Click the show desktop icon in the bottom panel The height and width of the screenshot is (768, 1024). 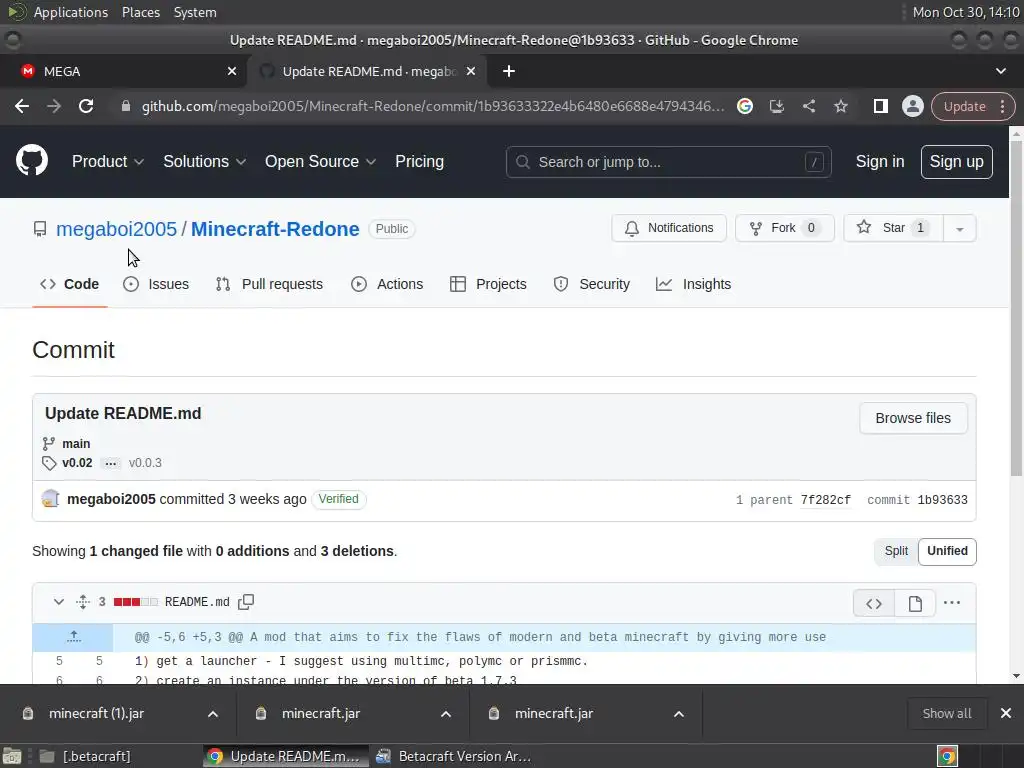12,756
